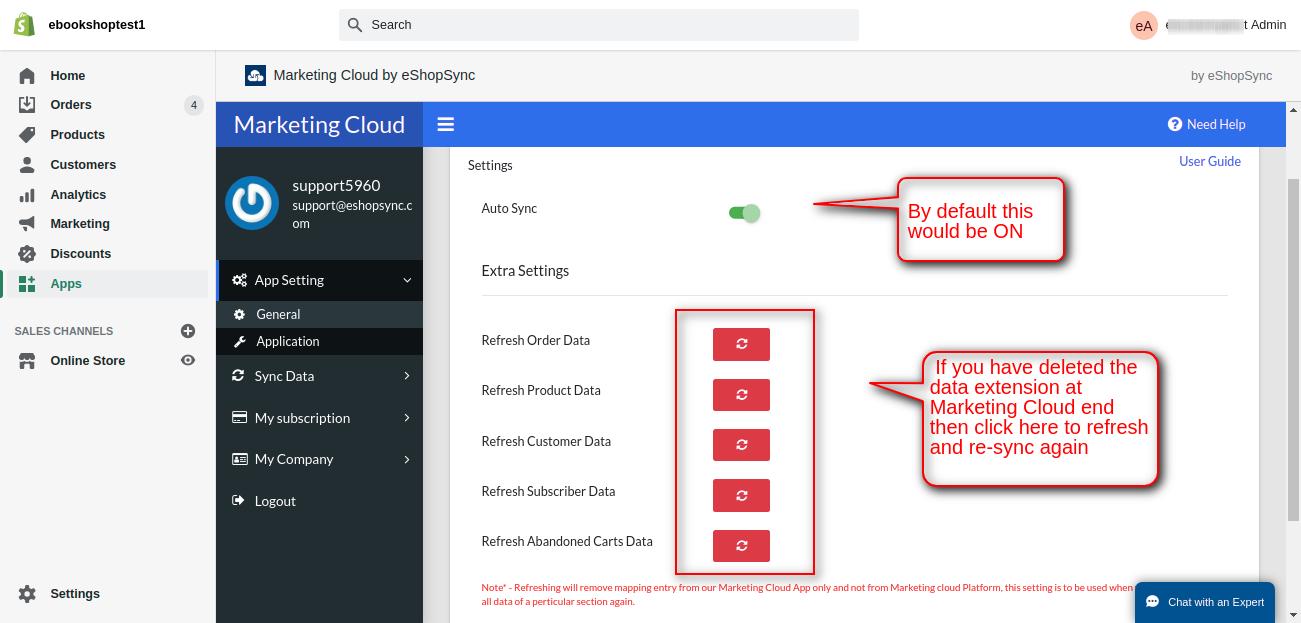Open the User Guide link
The image size is (1301, 623).
point(1210,161)
